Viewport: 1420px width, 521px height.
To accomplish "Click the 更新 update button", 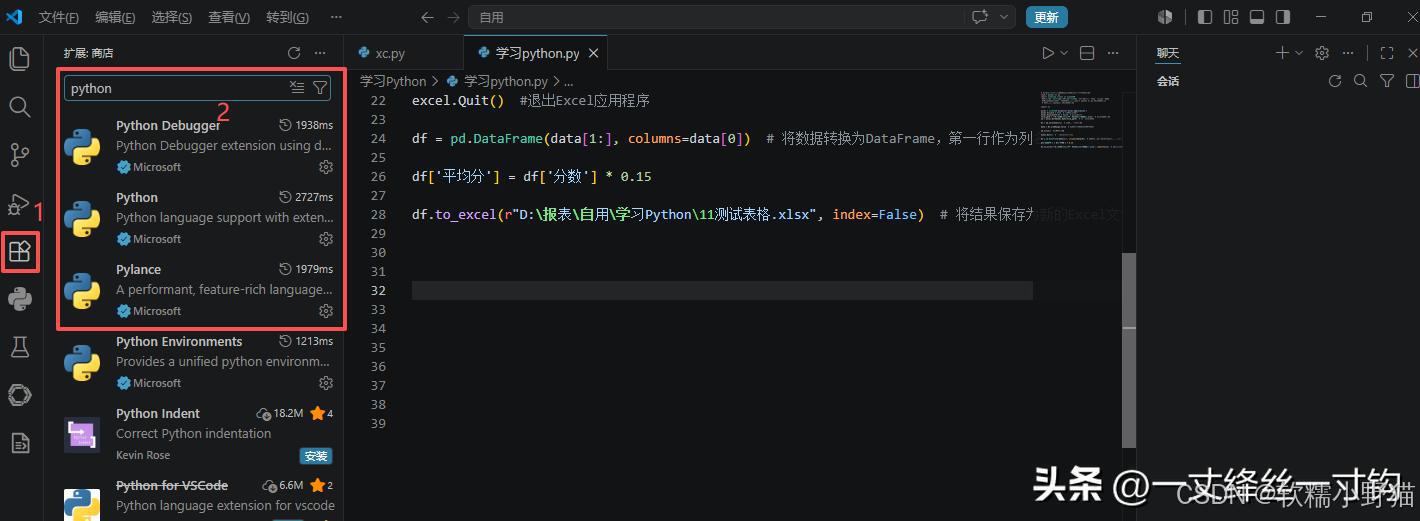I will point(1046,17).
